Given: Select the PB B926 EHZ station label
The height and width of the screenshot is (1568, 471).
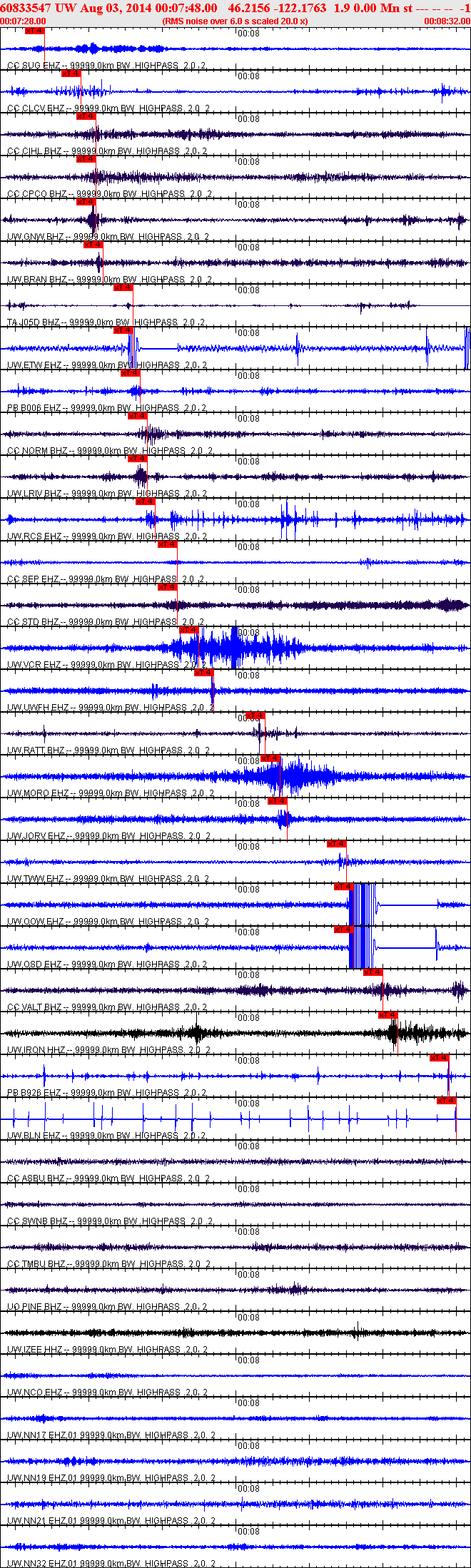Looking at the screenshot, I should [107, 1093].
